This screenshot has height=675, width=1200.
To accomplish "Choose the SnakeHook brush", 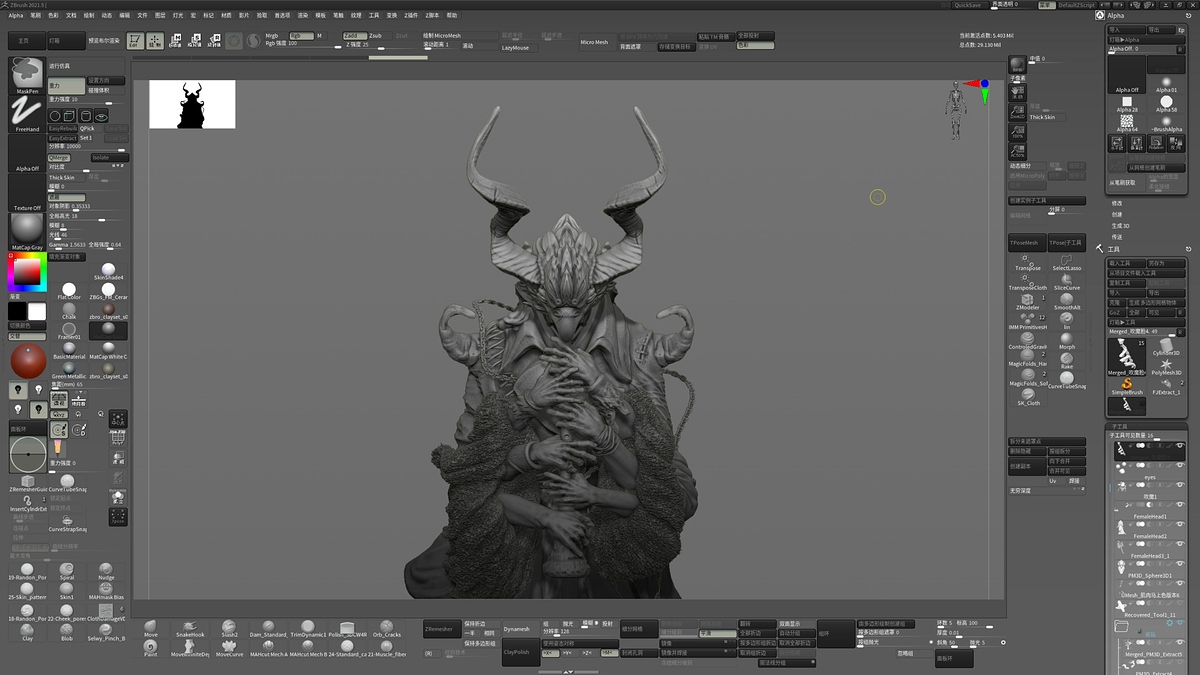I will [x=190, y=628].
